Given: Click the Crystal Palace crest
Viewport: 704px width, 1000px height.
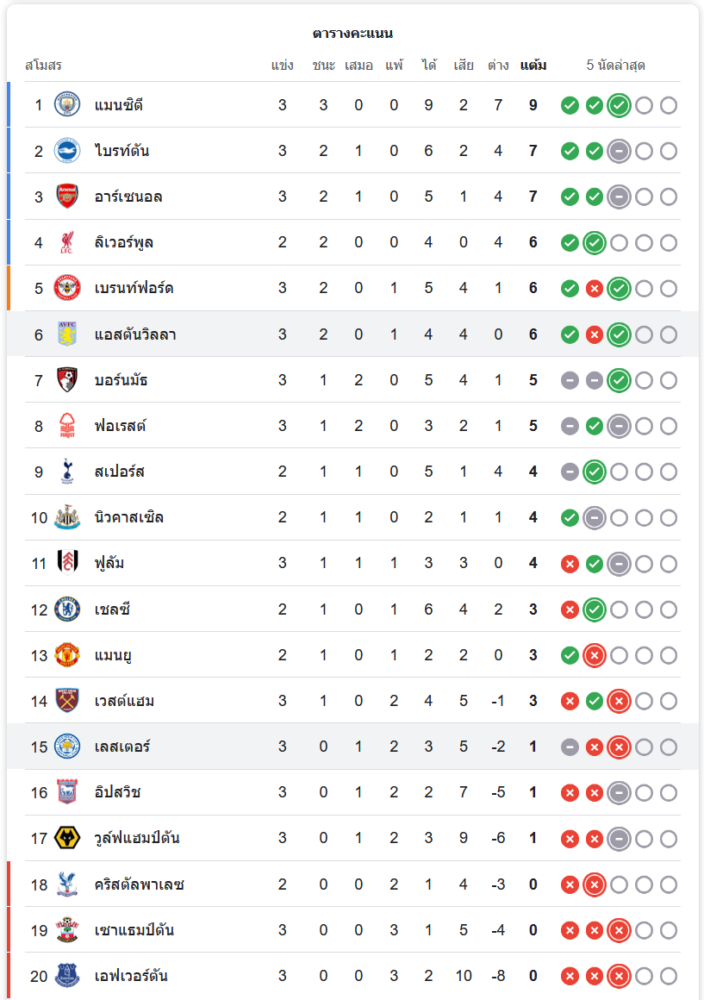Looking at the screenshot, I should [67, 884].
